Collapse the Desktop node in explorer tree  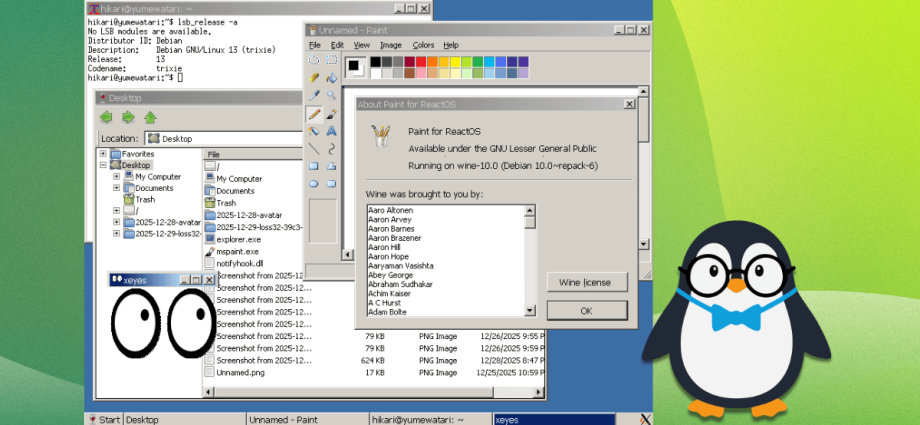point(103,166)
